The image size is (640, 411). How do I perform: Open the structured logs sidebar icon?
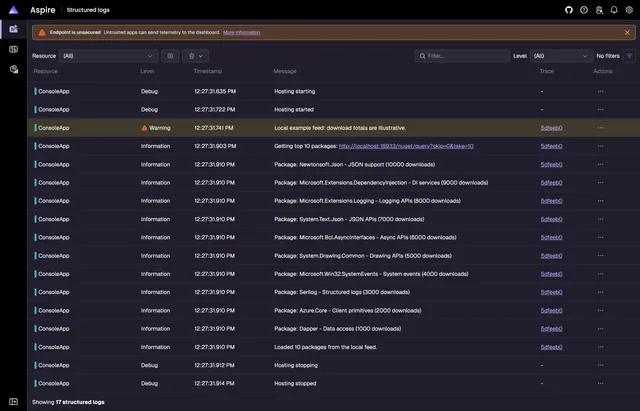13,29
